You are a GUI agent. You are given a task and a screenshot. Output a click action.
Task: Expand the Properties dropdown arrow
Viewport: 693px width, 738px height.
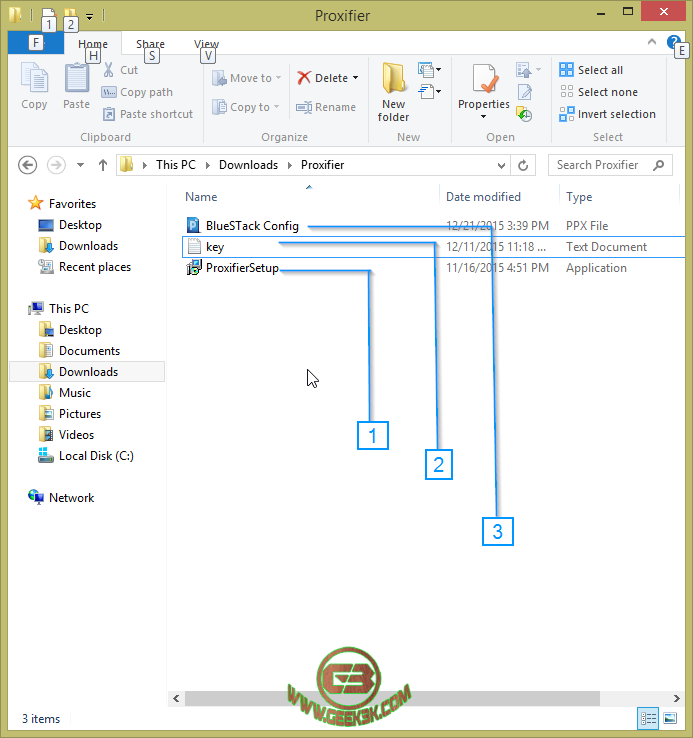tap(483, 117)
